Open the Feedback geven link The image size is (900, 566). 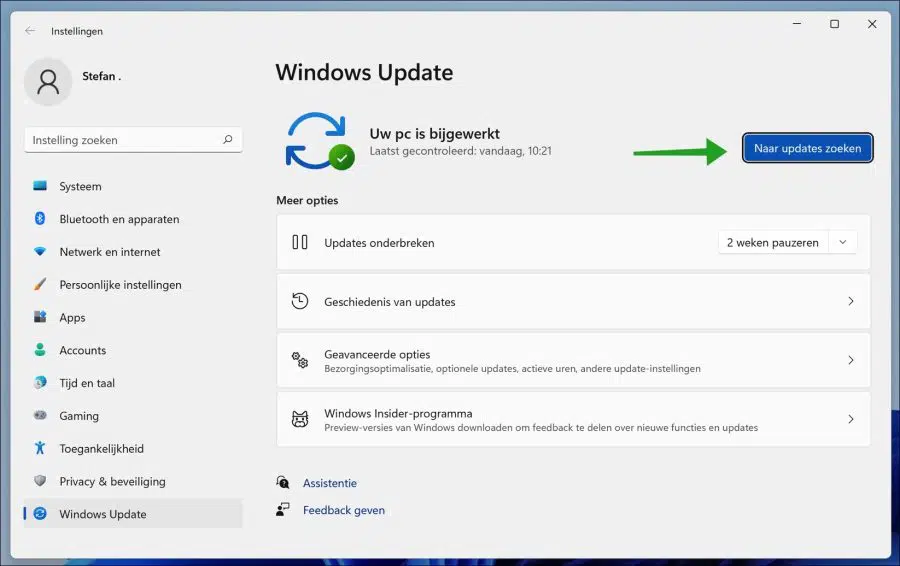pyautogui.click(x=344, y=510)
